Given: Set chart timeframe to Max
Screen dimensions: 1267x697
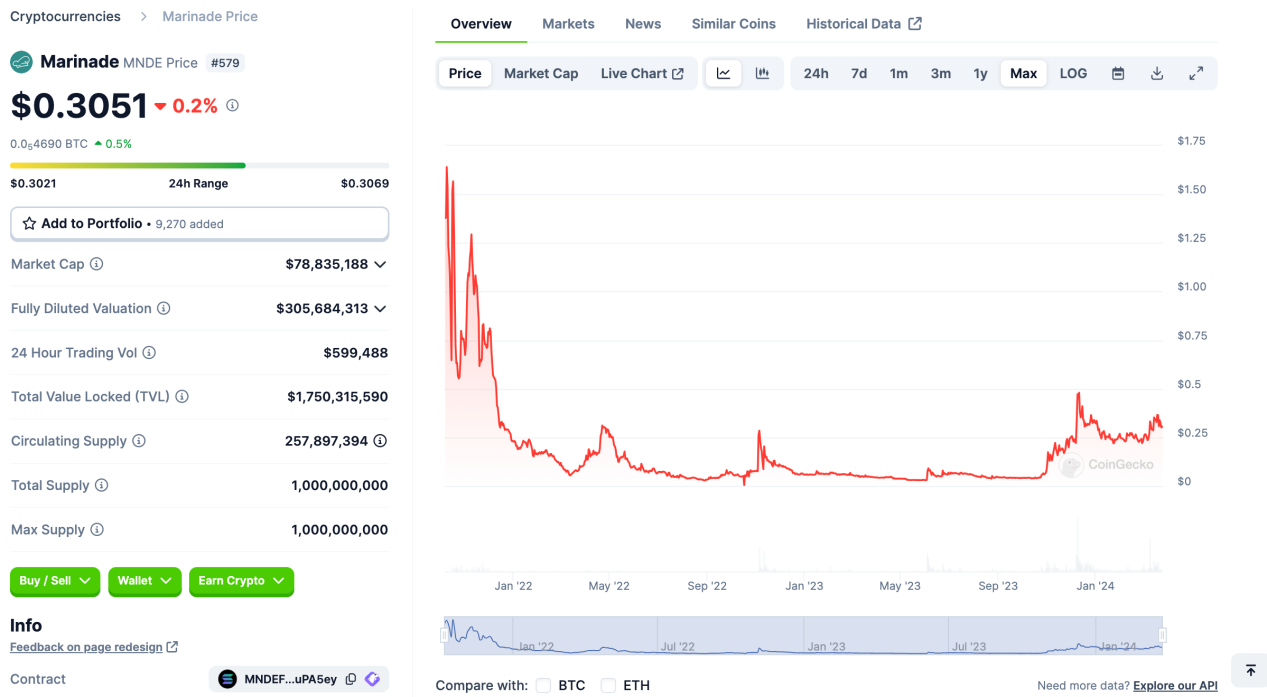Looking at the screenshot, I should pos(1023,72).
